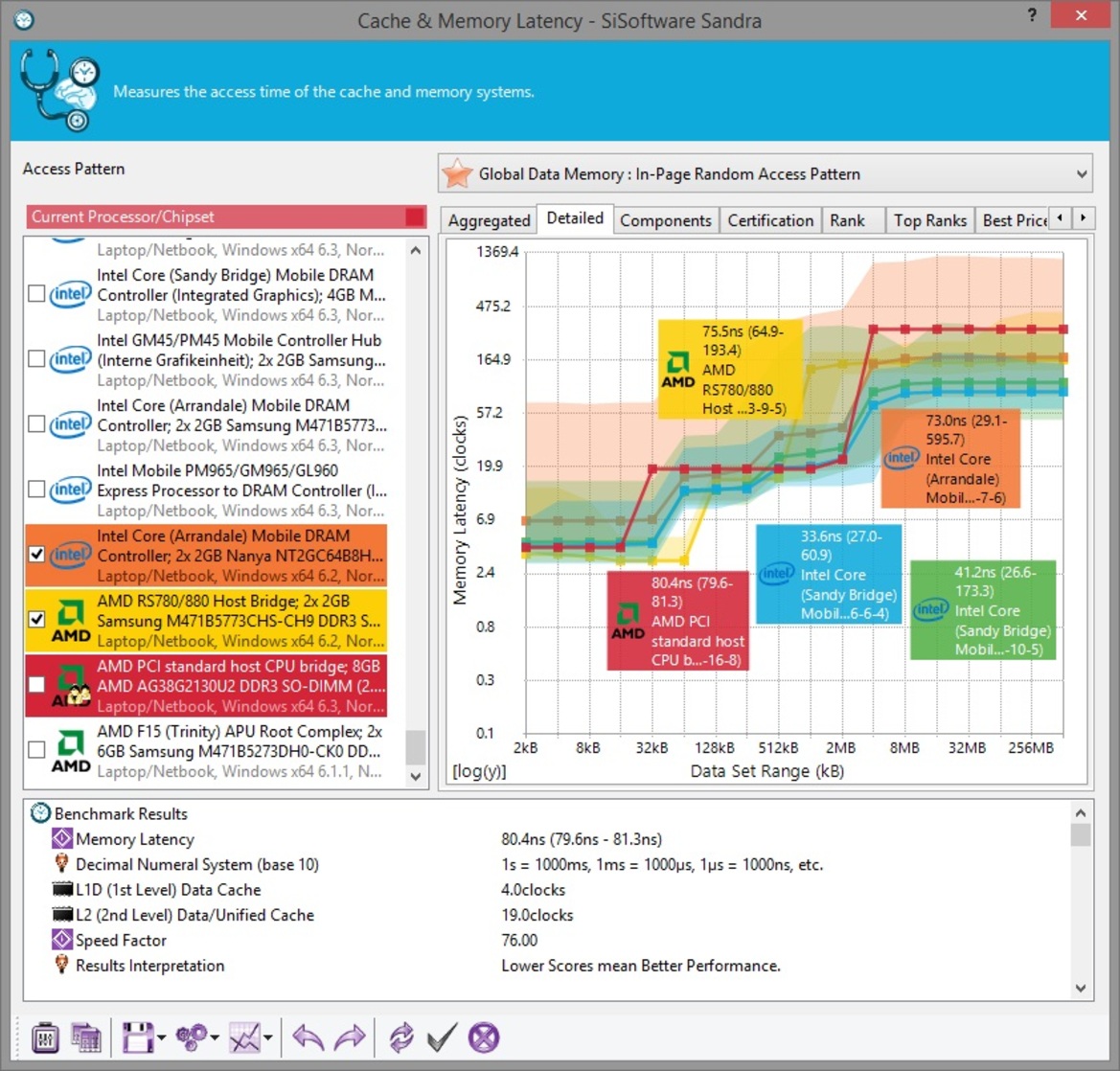Enable the Sandy Bridge 4GB entry checkbox
This screenshot has height=1071, width=1120.
(x=36, y=293)
